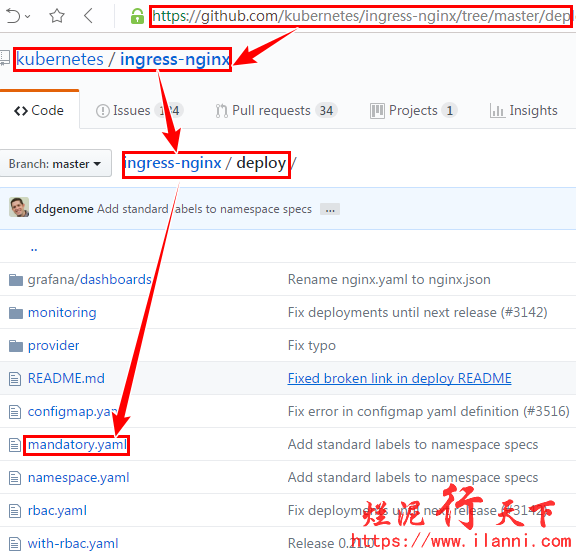The image size is (576, 552).
Task: Click the file icon beside rbac.yaml
Action: (15, 511)
